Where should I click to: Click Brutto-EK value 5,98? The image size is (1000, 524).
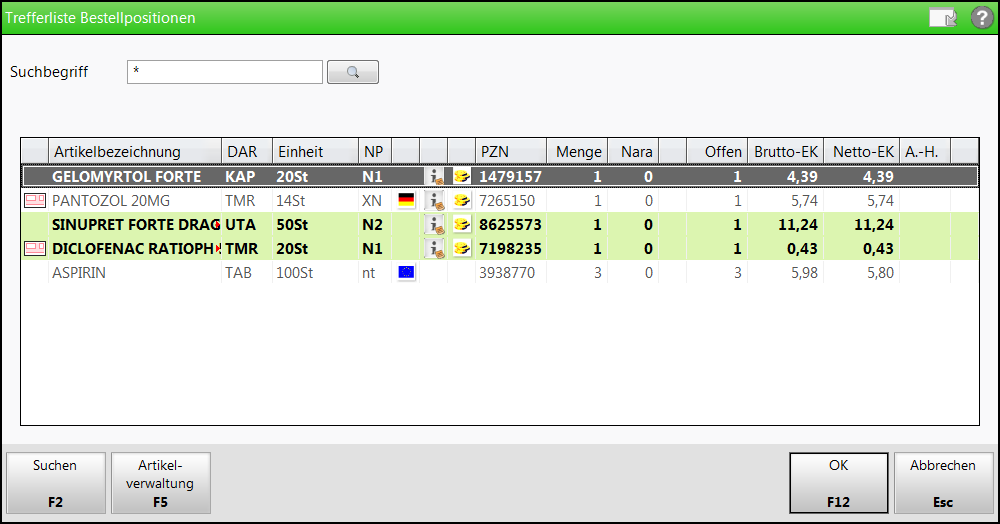coord(804,273)
